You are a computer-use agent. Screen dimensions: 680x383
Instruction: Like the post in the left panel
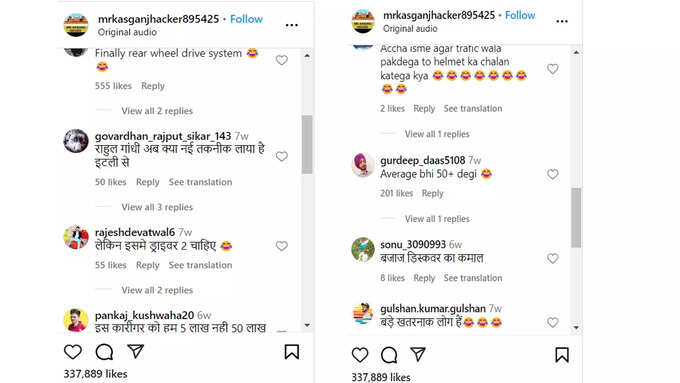coord(73,352)
